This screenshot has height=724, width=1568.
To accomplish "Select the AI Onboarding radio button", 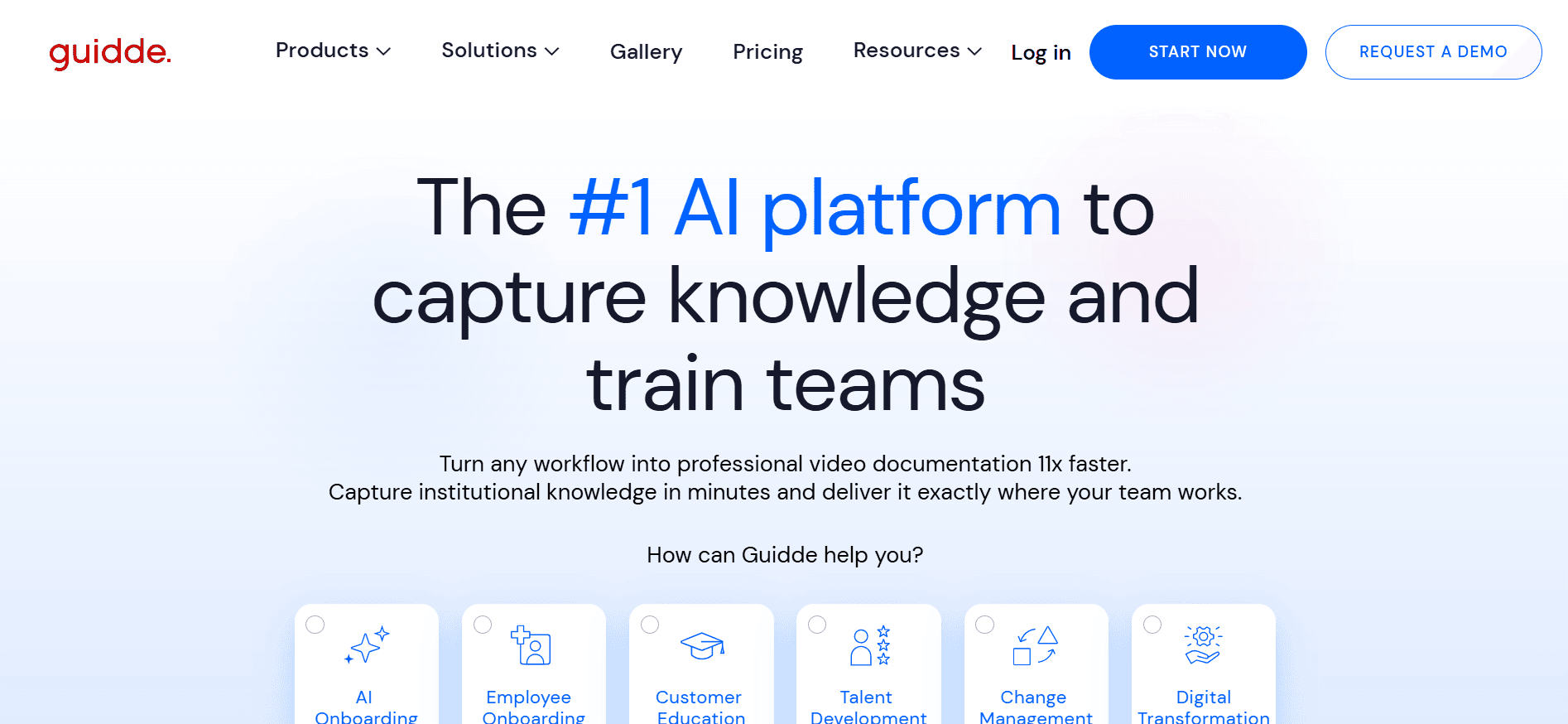I will pos(315,625).
